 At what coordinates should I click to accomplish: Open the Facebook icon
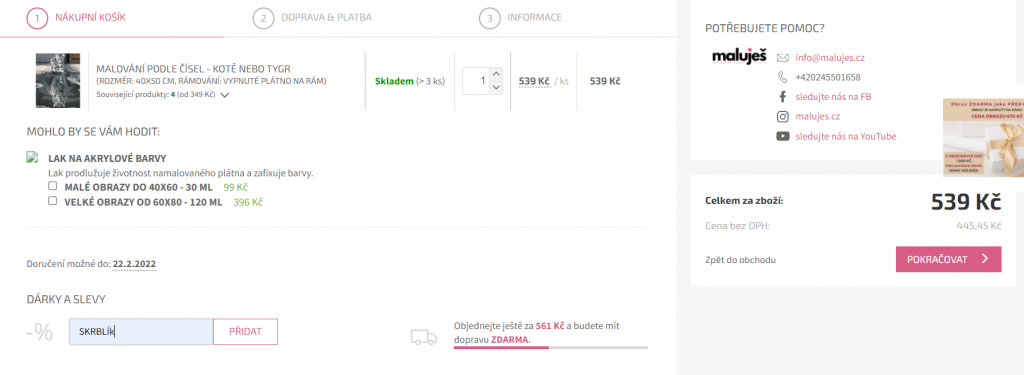pos(782,97)
